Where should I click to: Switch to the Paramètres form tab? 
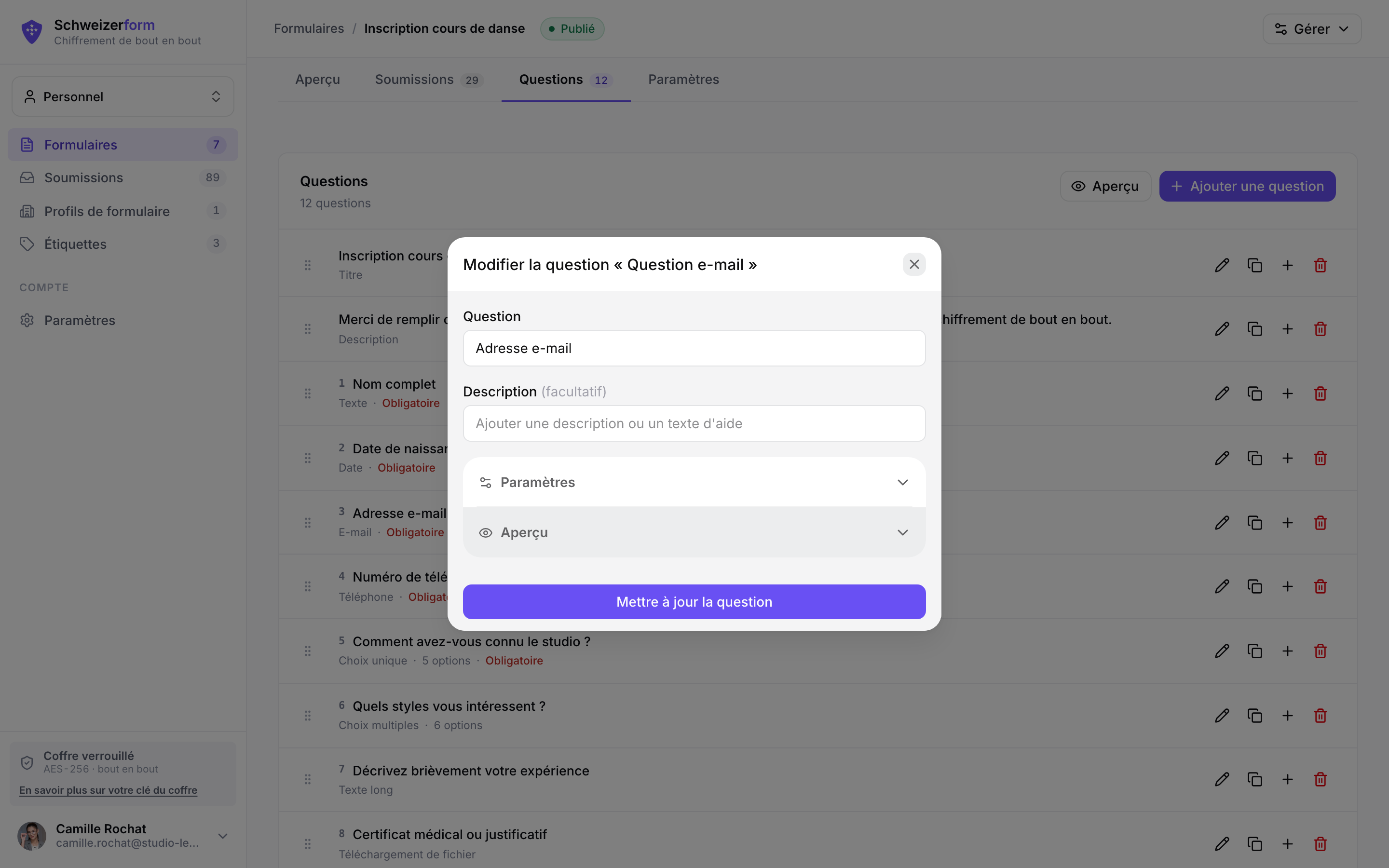[683, 79]
